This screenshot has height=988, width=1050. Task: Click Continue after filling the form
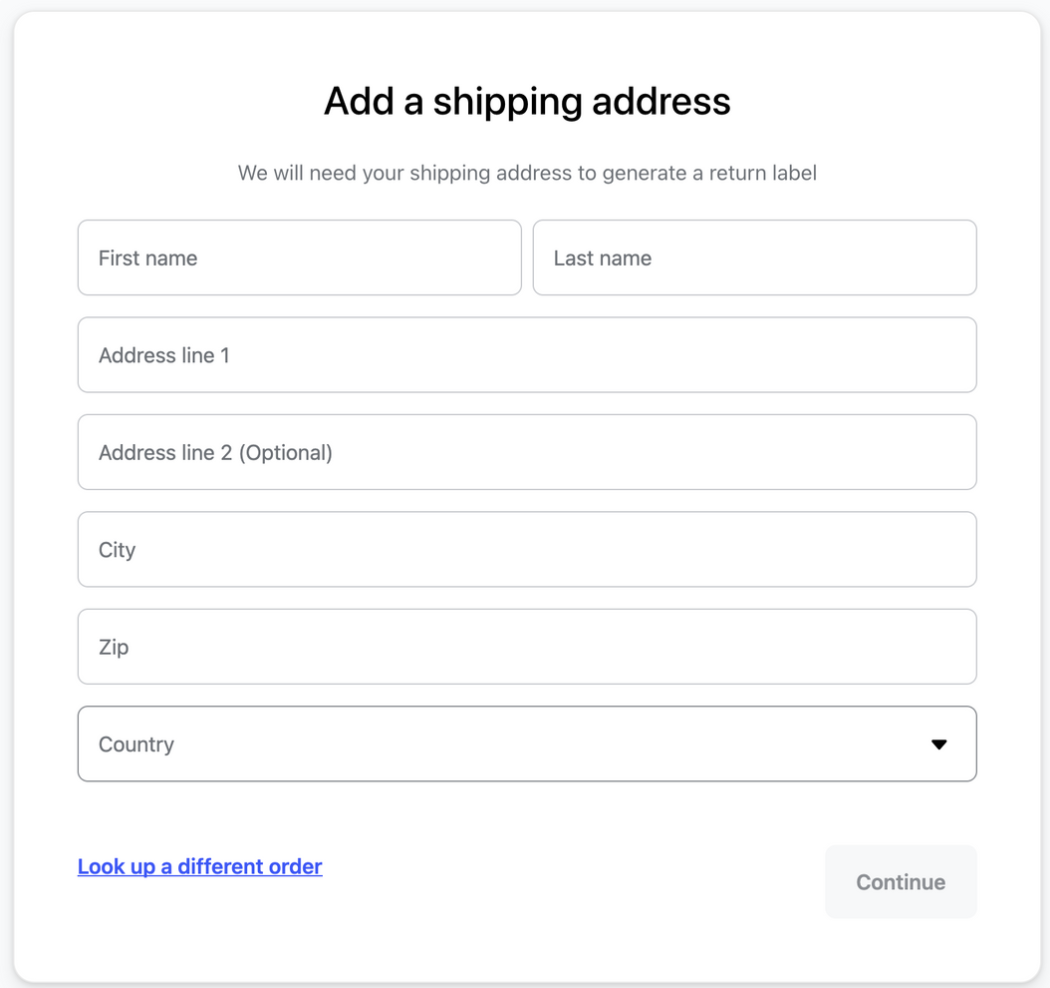[899, 881]
